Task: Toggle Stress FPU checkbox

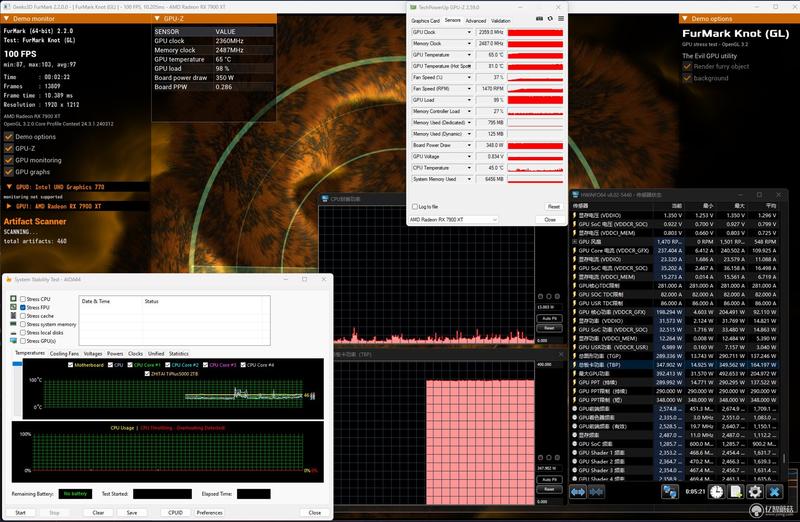Action: coord(23,308)
